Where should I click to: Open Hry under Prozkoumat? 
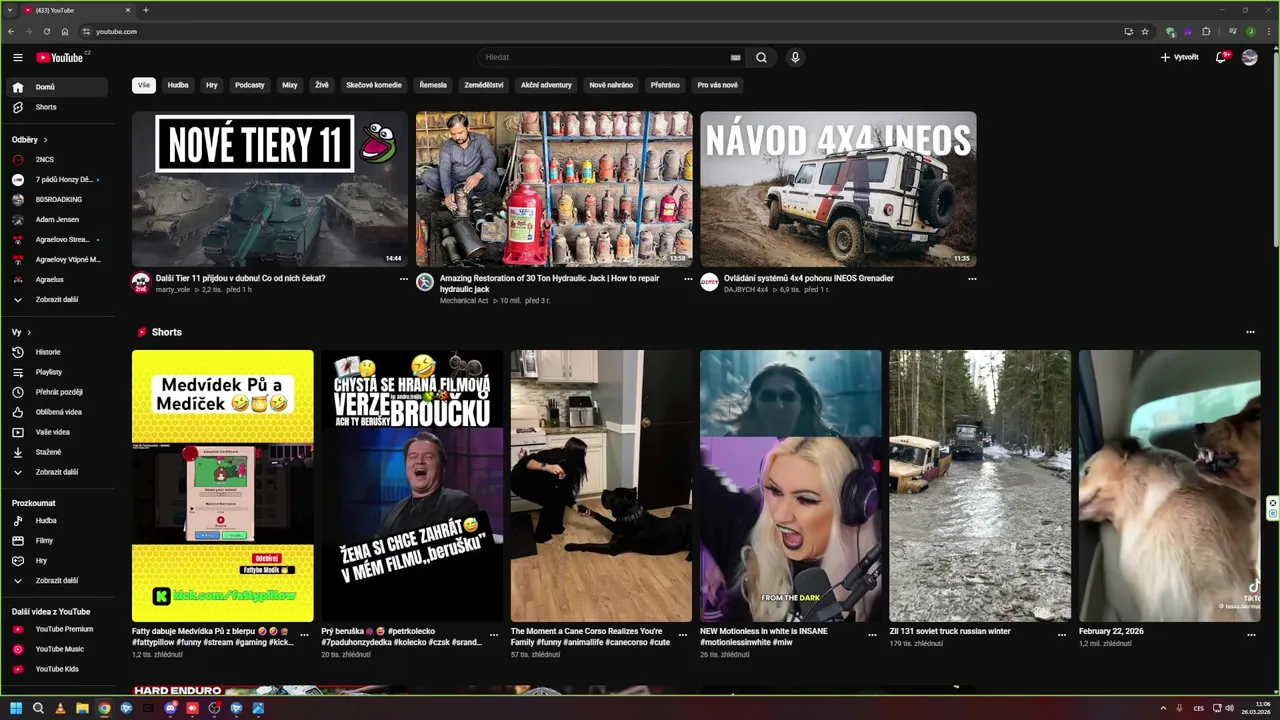(x=58, y=561)
